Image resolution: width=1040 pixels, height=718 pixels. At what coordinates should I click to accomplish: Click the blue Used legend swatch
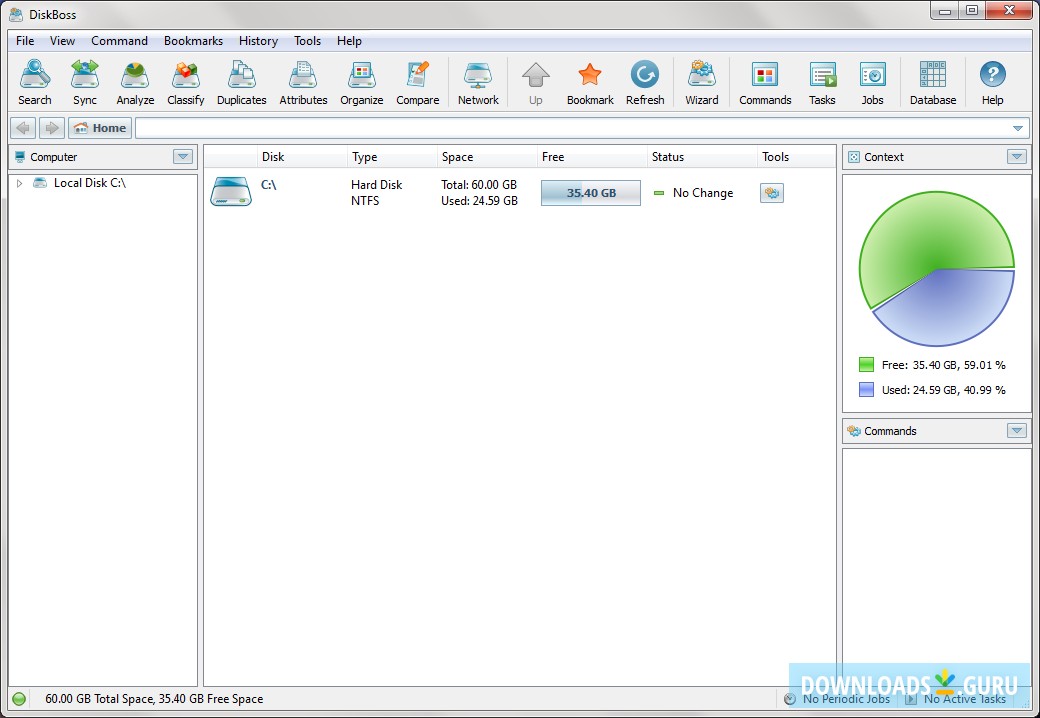coord(866,390)
